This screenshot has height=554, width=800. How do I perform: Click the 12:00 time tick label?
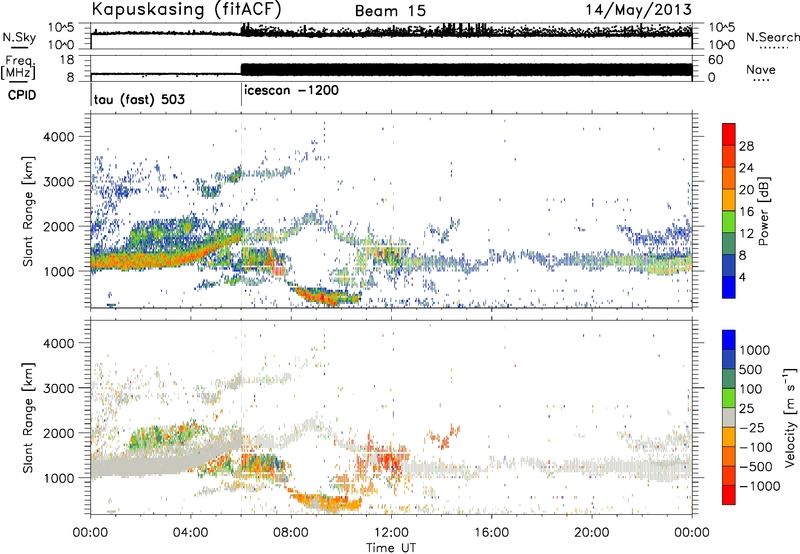coord(391,533)
